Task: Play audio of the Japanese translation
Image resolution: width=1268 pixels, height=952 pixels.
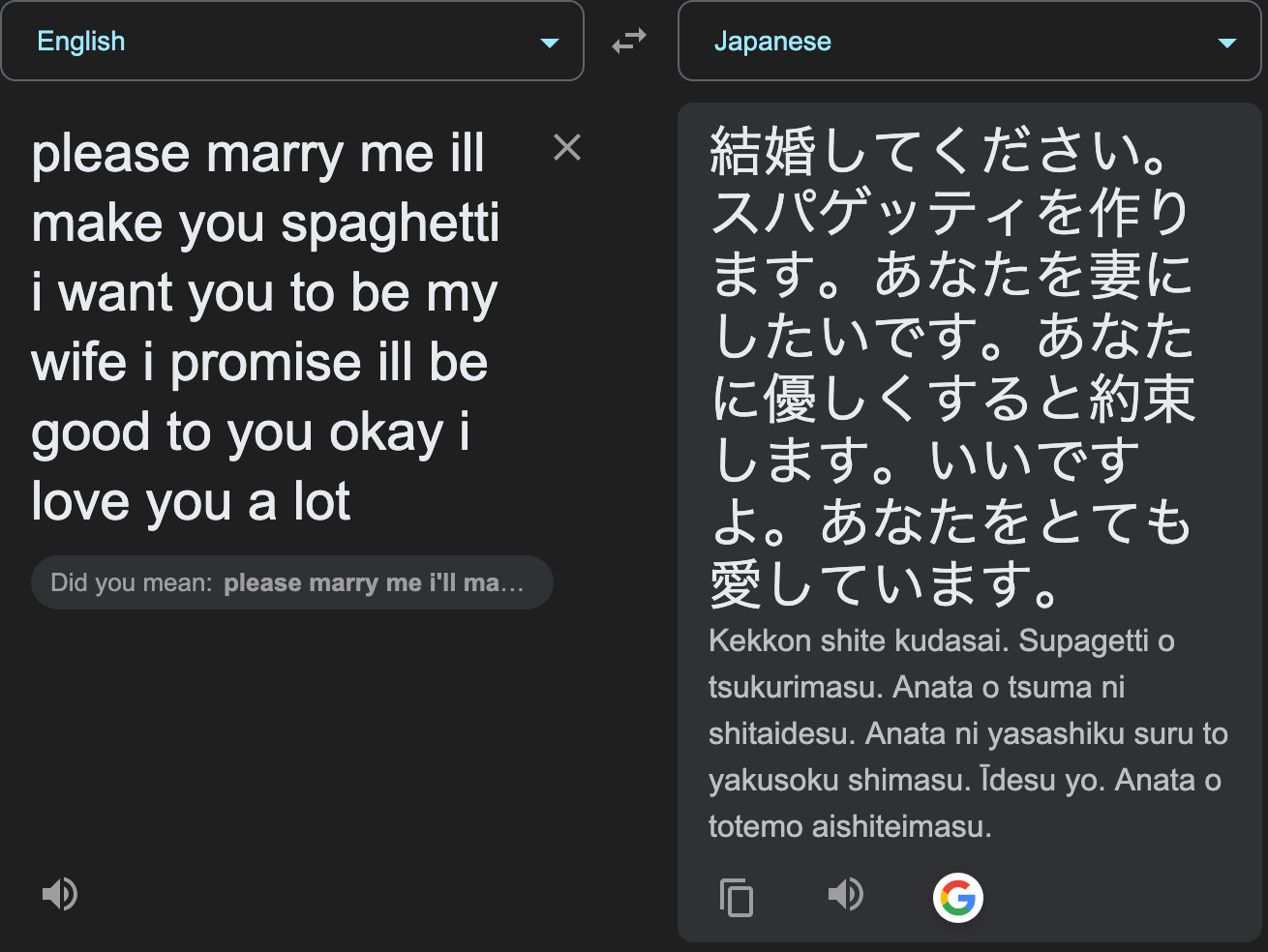Action: click(x=845, y=894)
